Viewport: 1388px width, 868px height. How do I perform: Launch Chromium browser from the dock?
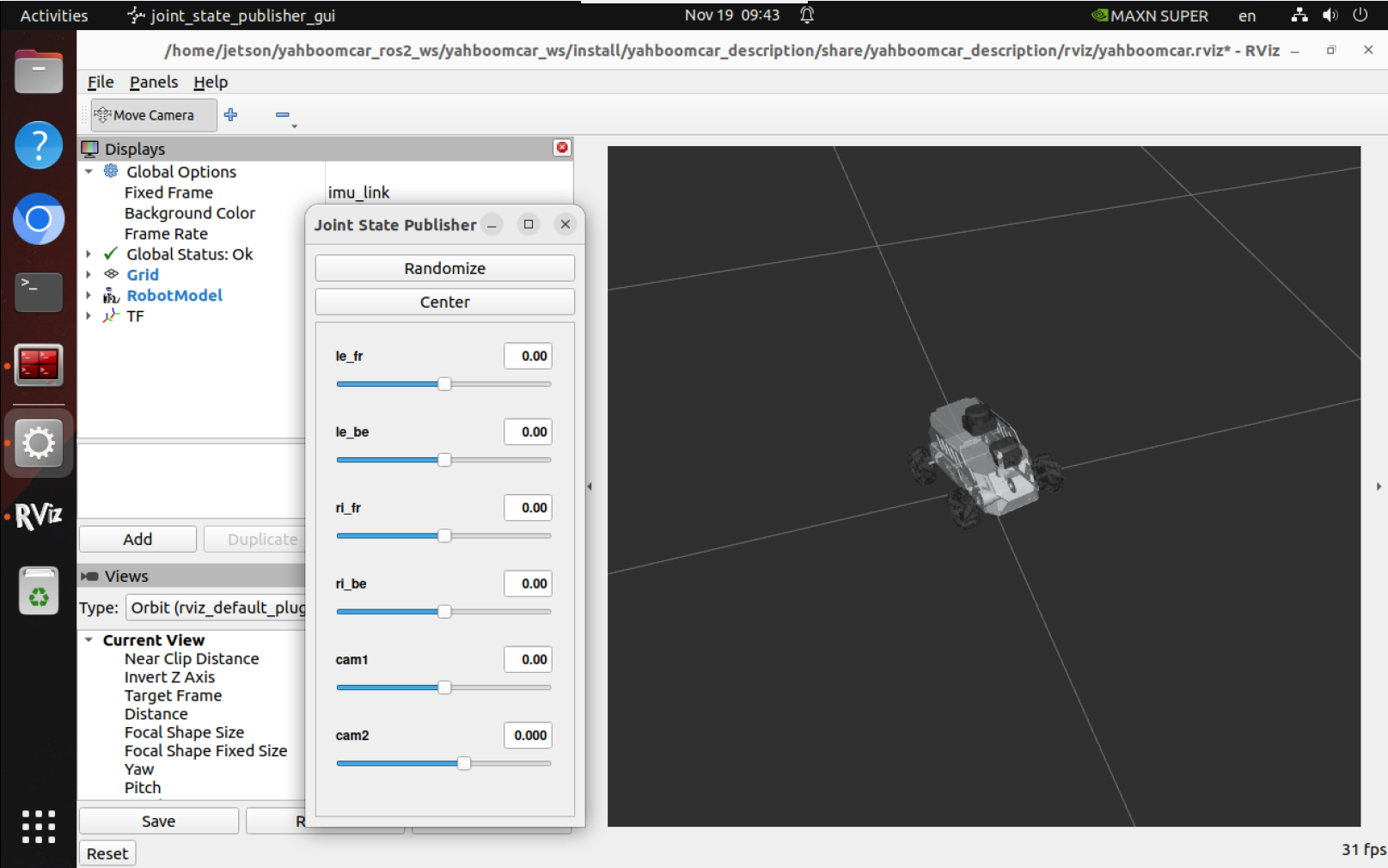(39, 219)
